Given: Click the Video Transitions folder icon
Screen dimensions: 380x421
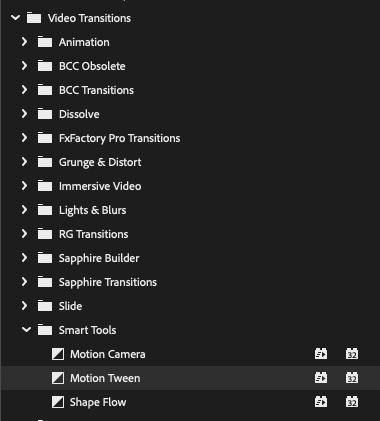Looking at the screenshot, I should point(34,18).
